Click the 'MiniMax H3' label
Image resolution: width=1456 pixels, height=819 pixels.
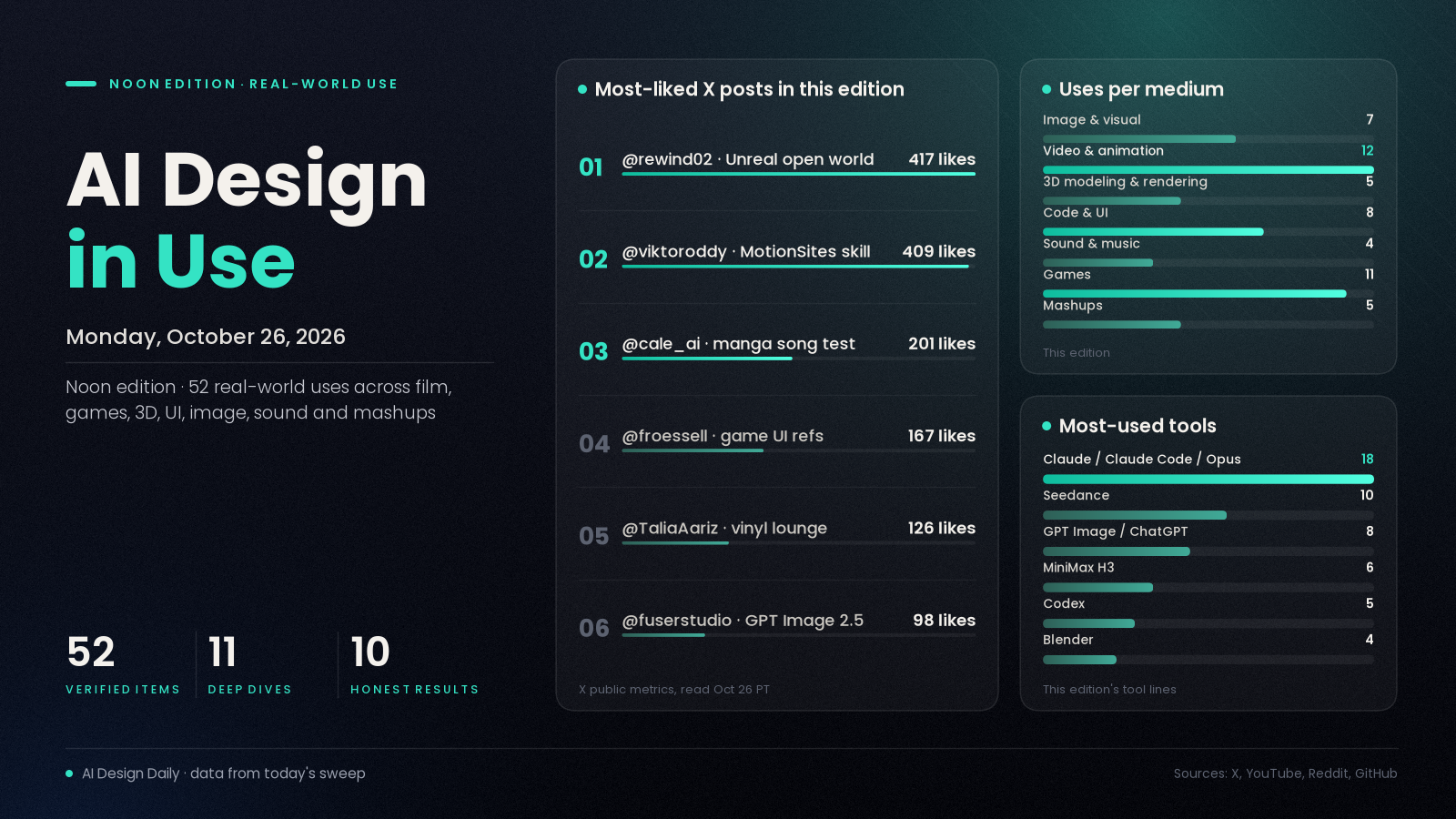pyautogui.click(x=1078, y=567)
